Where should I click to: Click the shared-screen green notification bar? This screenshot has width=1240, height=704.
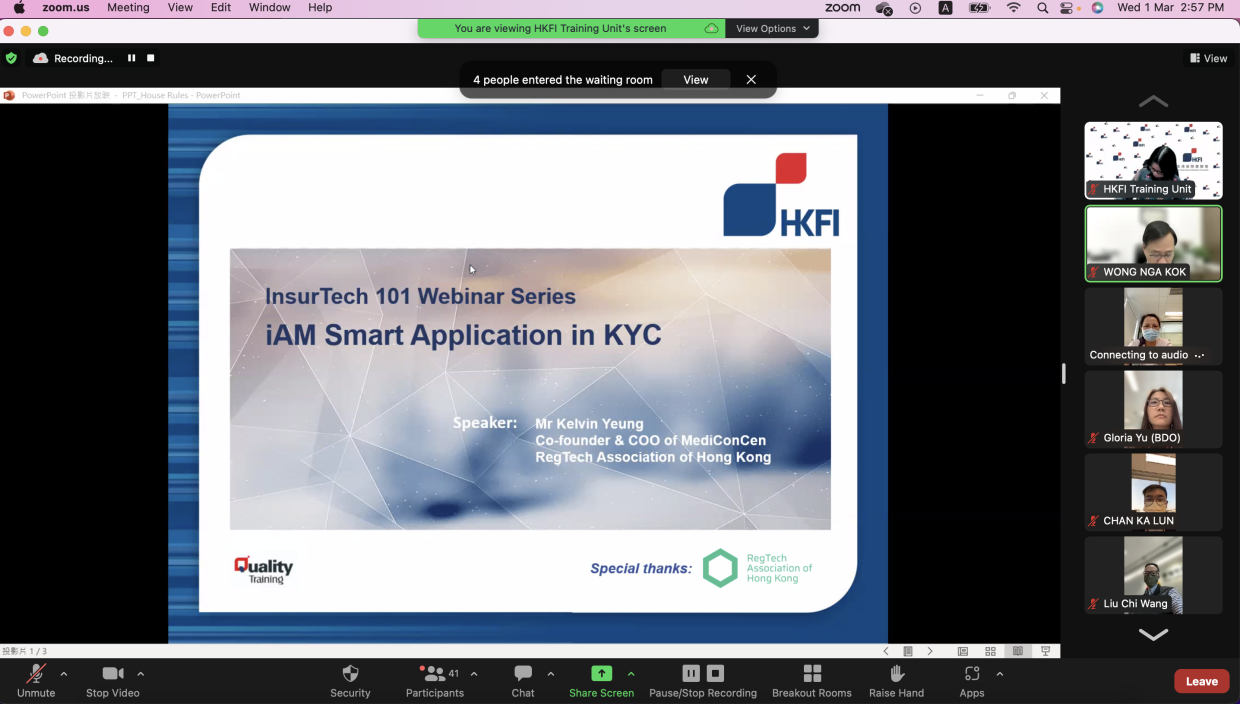571,29
